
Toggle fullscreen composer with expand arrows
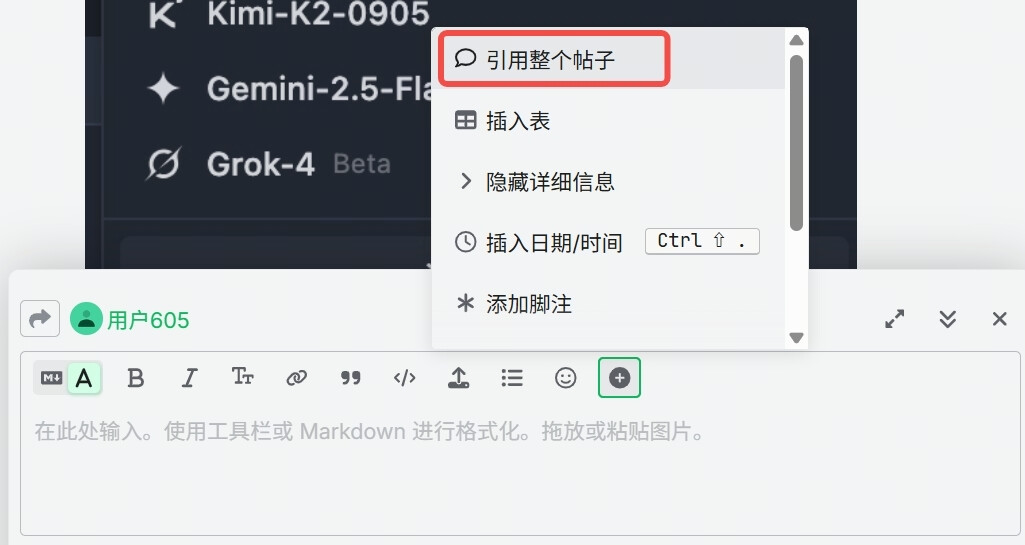[894, 319]
